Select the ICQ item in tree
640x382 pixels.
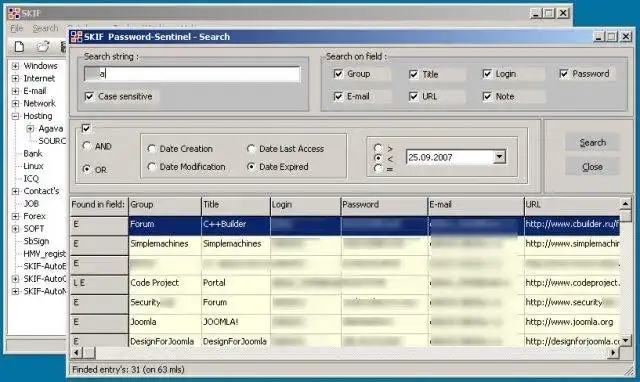31,179
